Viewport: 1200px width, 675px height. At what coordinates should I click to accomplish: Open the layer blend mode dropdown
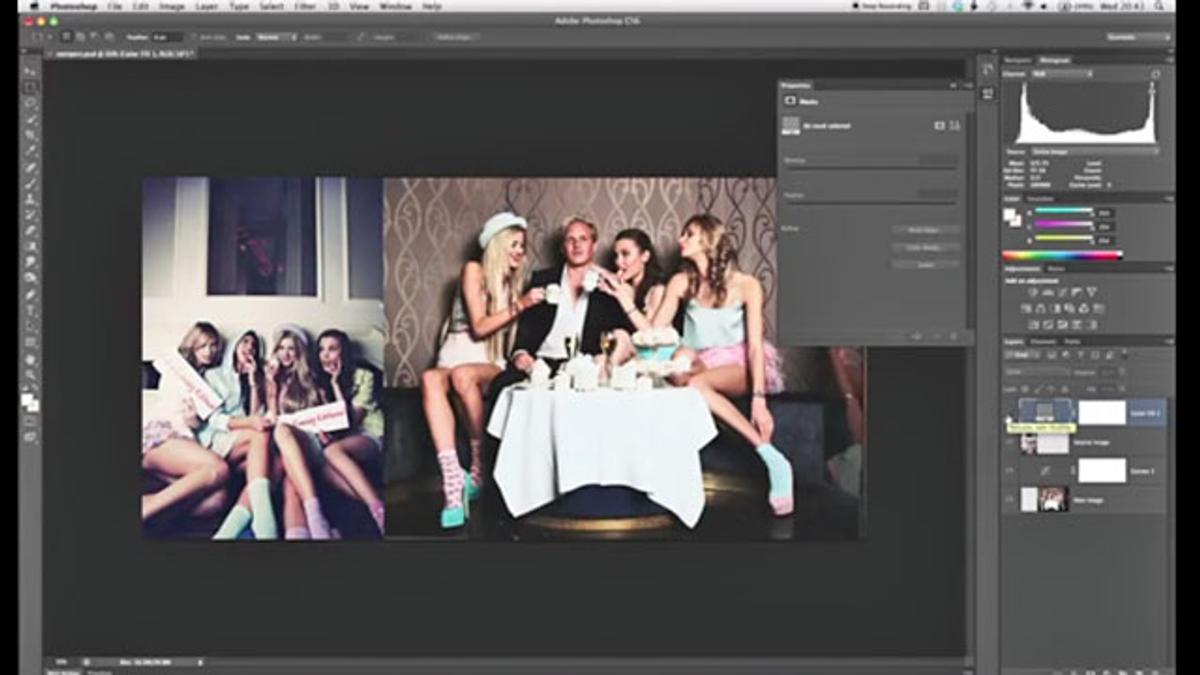point(1037,371)
